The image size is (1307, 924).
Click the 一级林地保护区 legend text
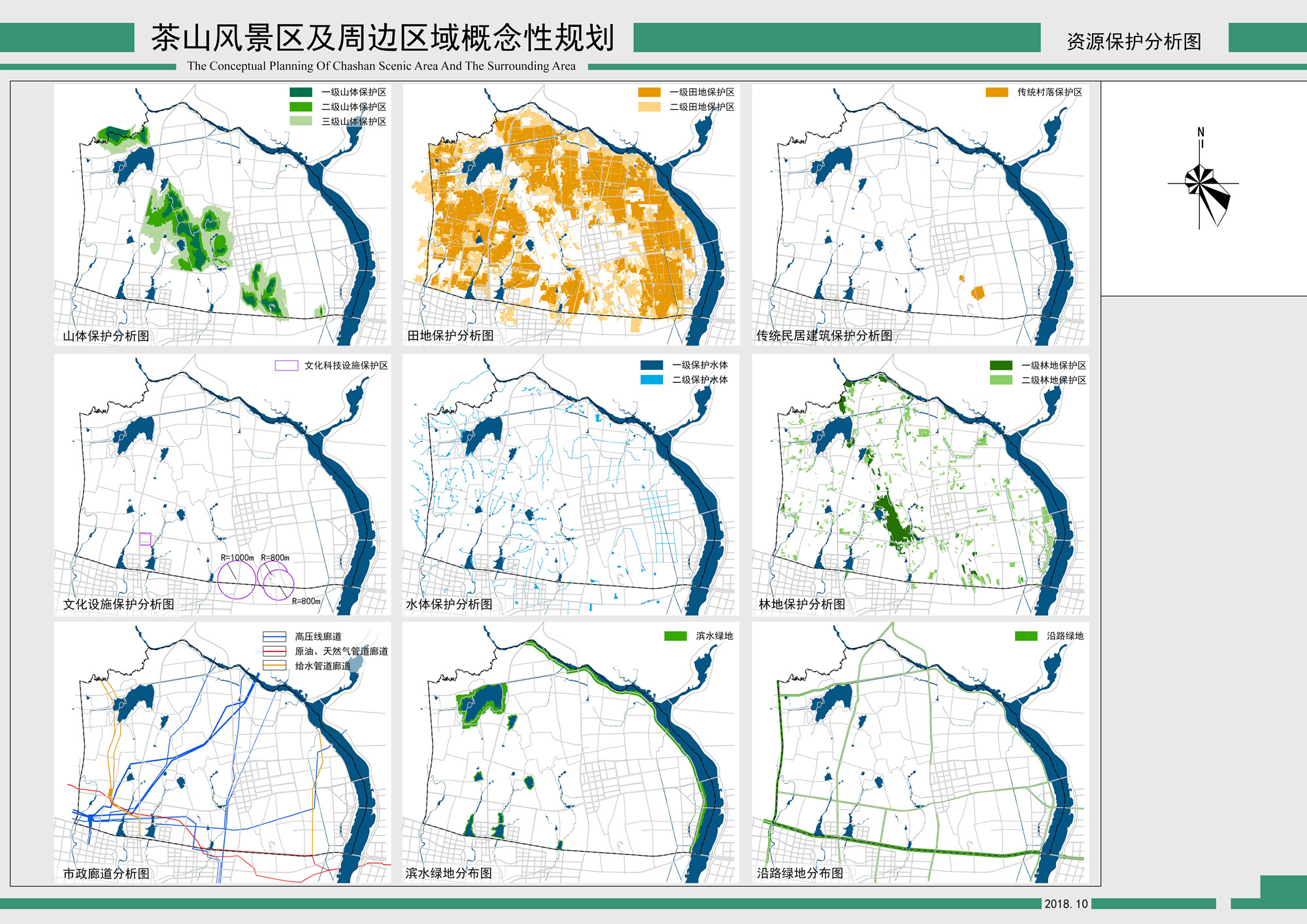click(1054, 365)
